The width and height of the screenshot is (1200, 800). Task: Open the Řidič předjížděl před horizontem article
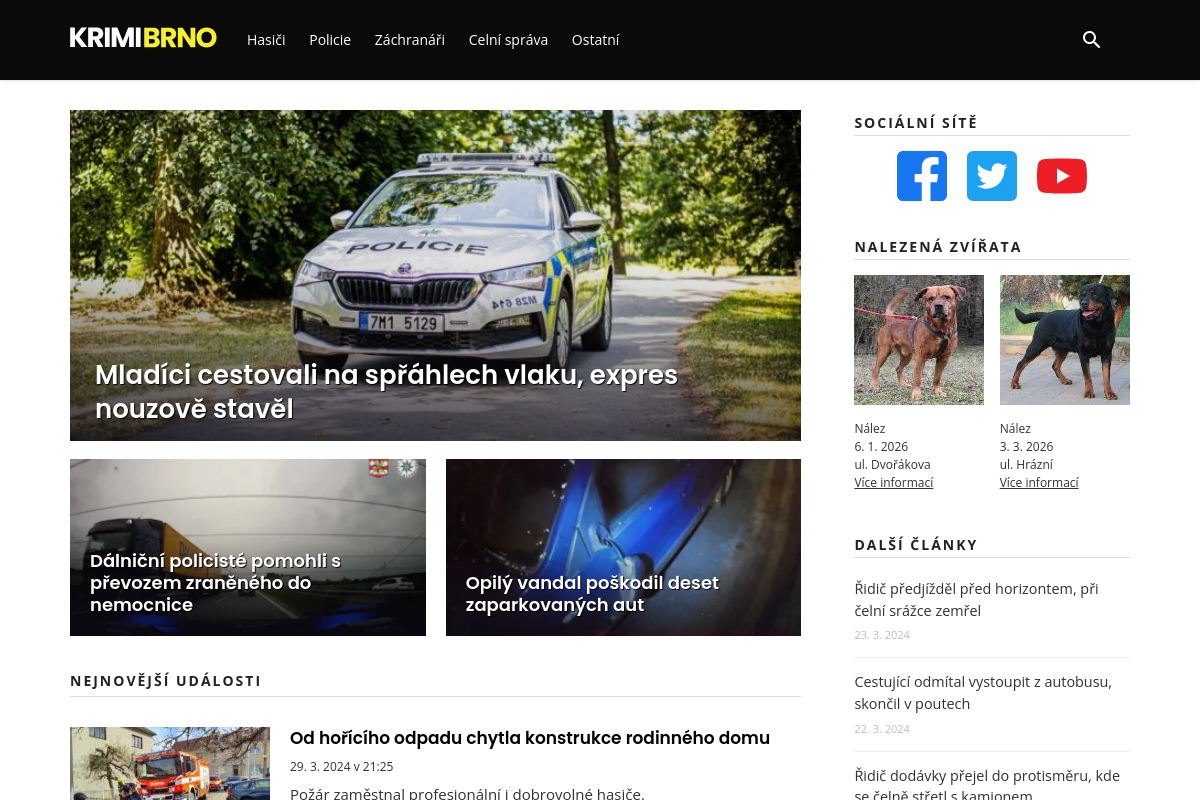point(977,600)
